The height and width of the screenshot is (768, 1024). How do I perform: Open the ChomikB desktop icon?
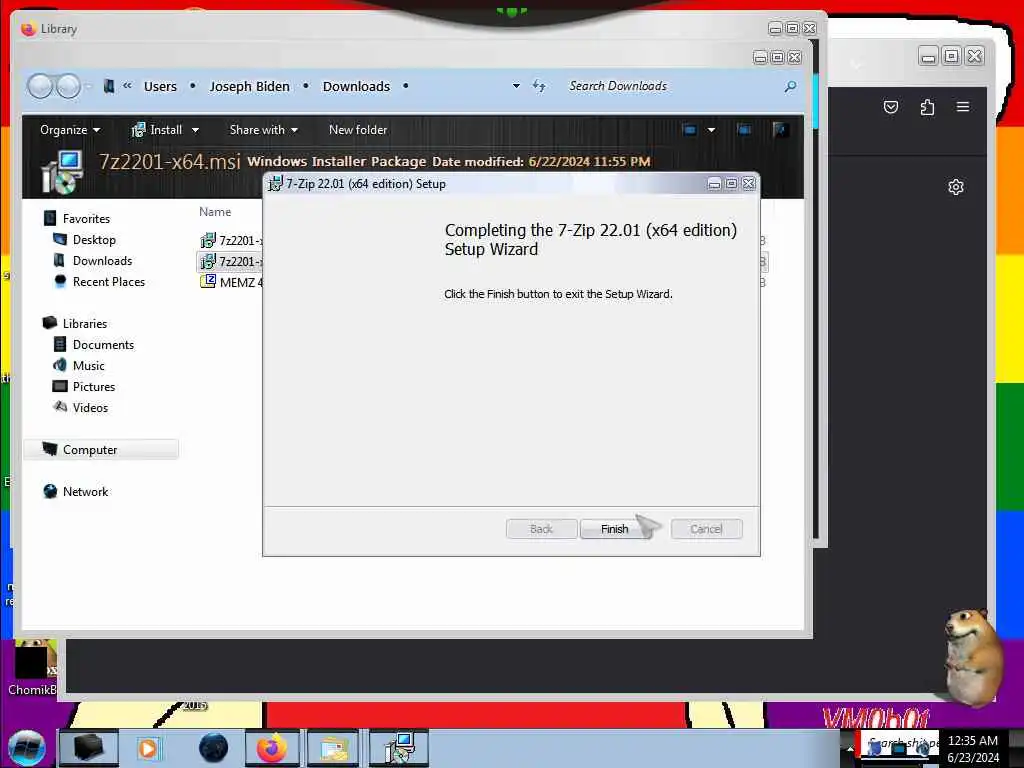click(32, 669)
